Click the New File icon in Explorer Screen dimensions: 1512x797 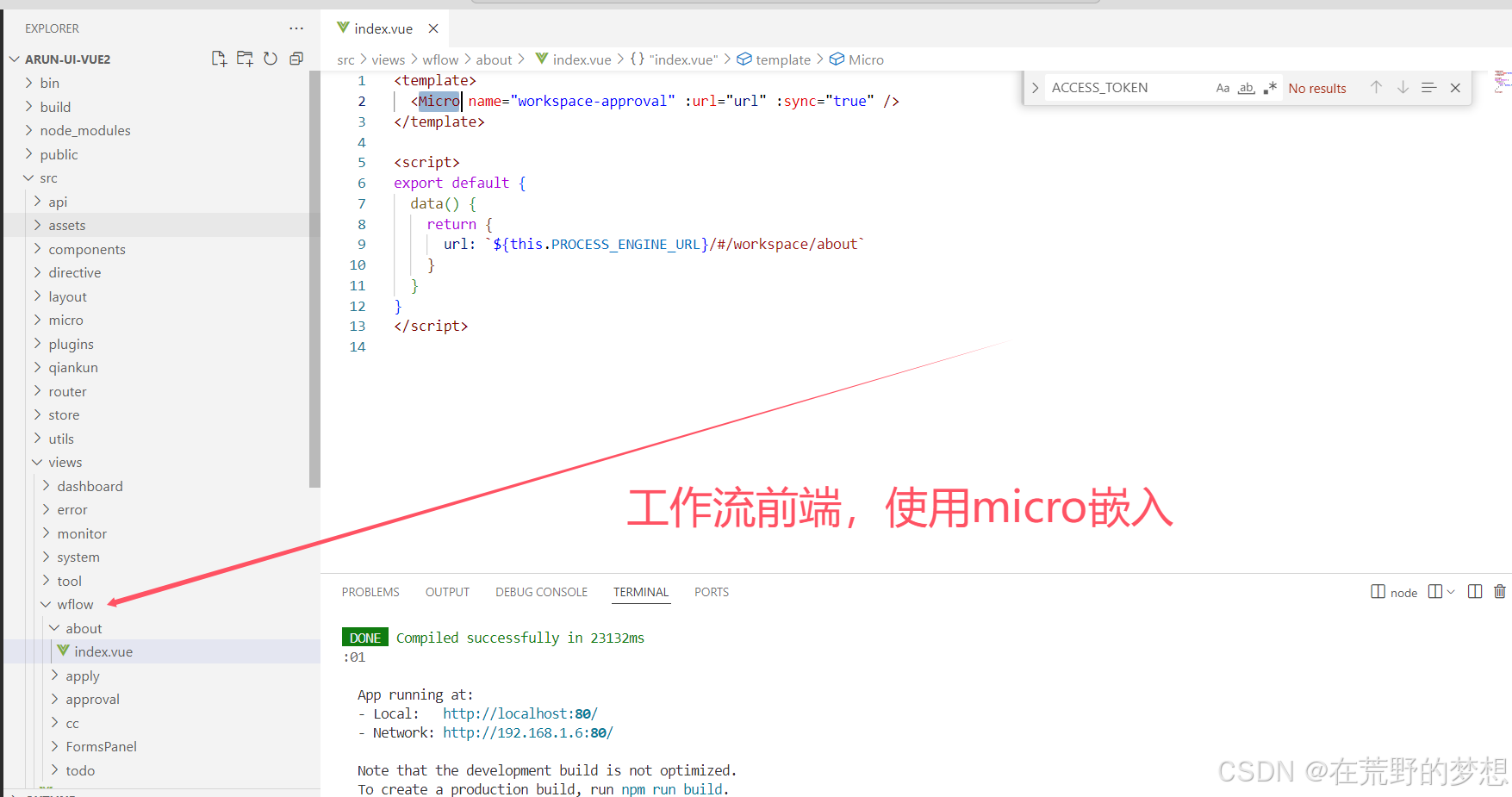(219, 59)
